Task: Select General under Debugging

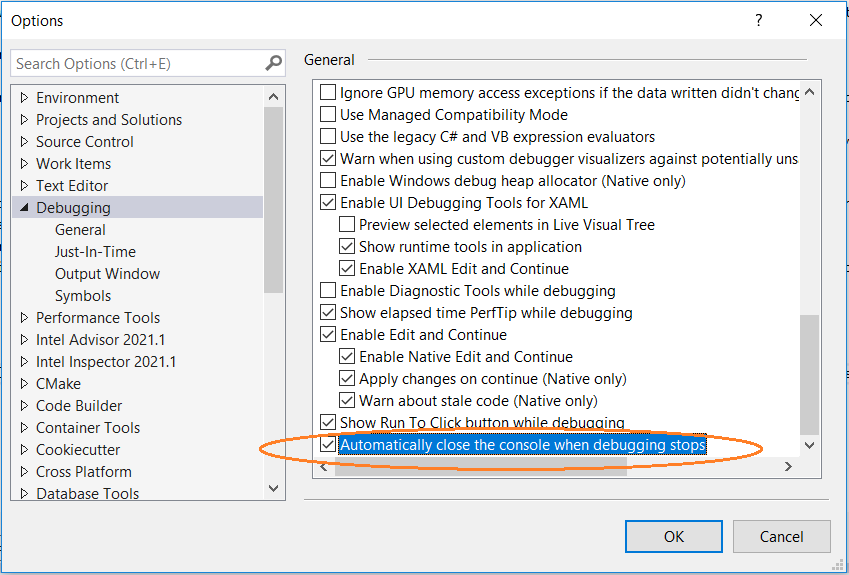Action: pos(80,230)
